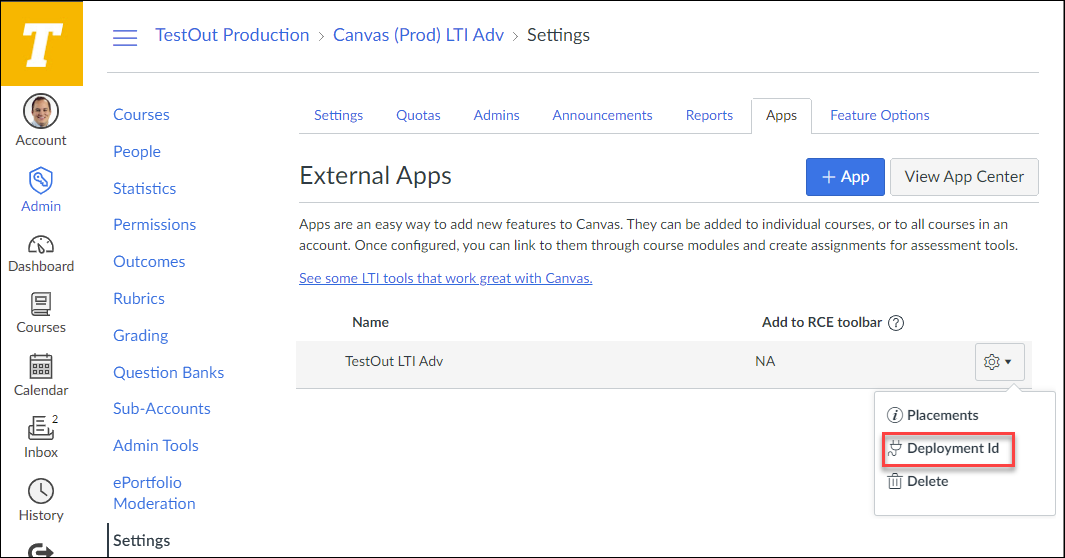Image resolution: width=1065 pixels, height=558 pixels.
Task: Go to Dashboard in global navigation
Action: (41, 254)
